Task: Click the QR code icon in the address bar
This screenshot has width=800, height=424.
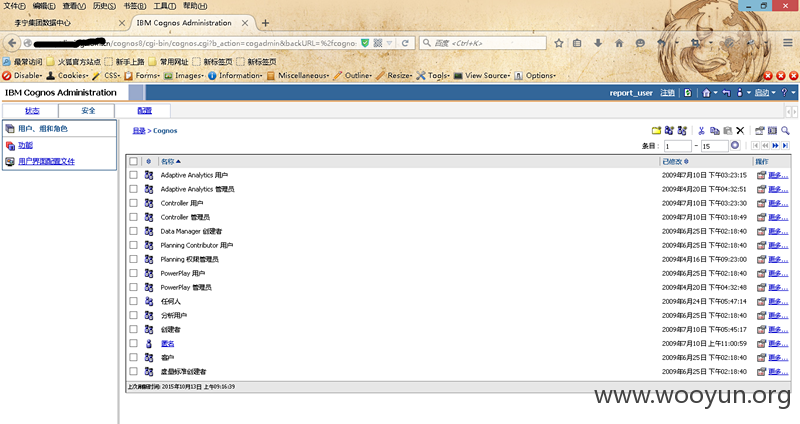Action: click(x=378, y=43)
